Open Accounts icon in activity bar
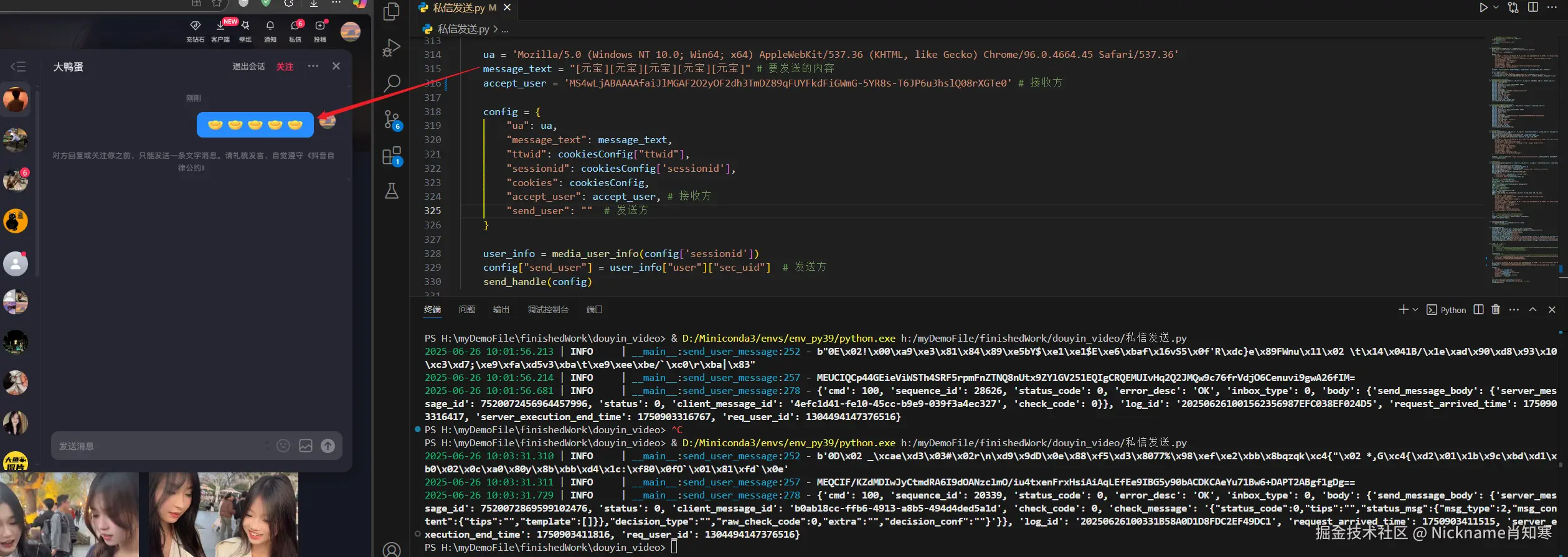1568x557 pixels. pos(391,550)
